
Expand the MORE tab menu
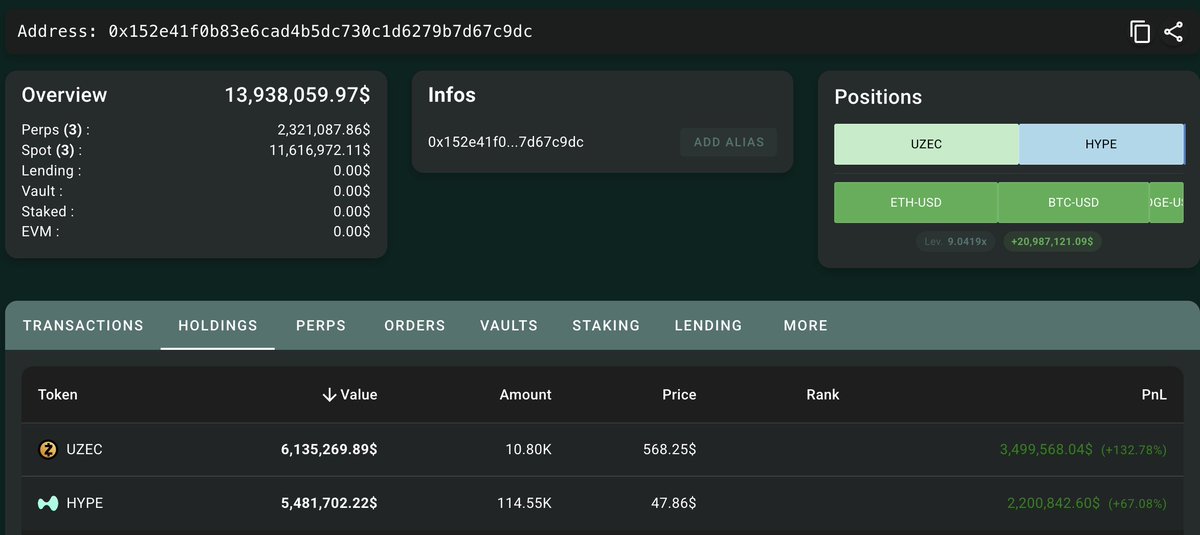806,325
